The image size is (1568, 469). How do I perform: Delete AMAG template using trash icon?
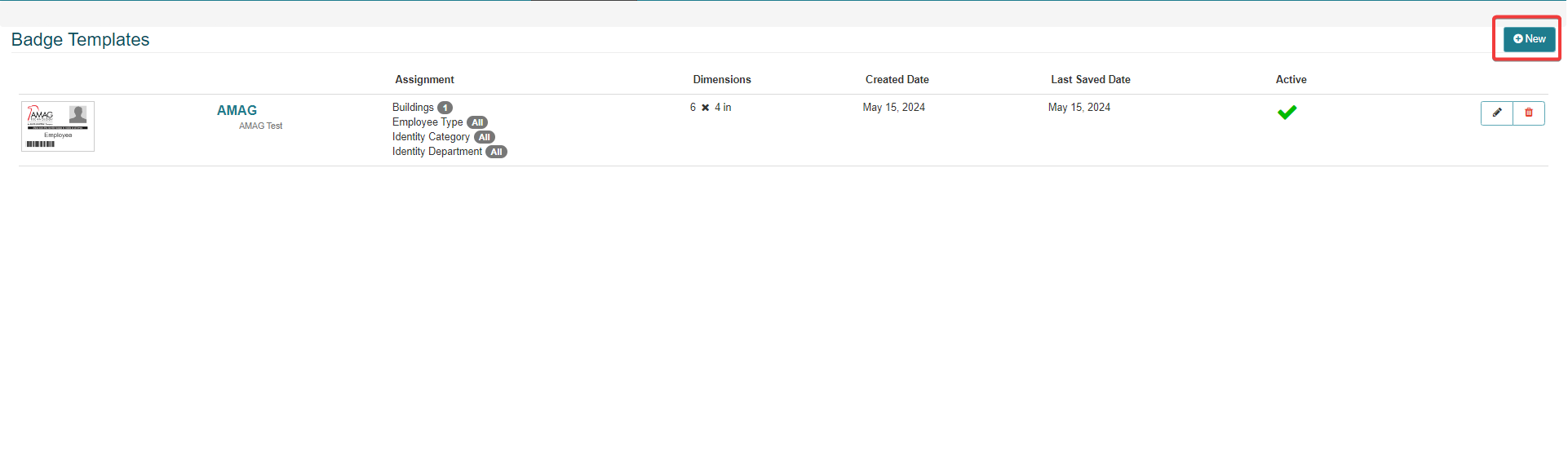(1528, 113)
